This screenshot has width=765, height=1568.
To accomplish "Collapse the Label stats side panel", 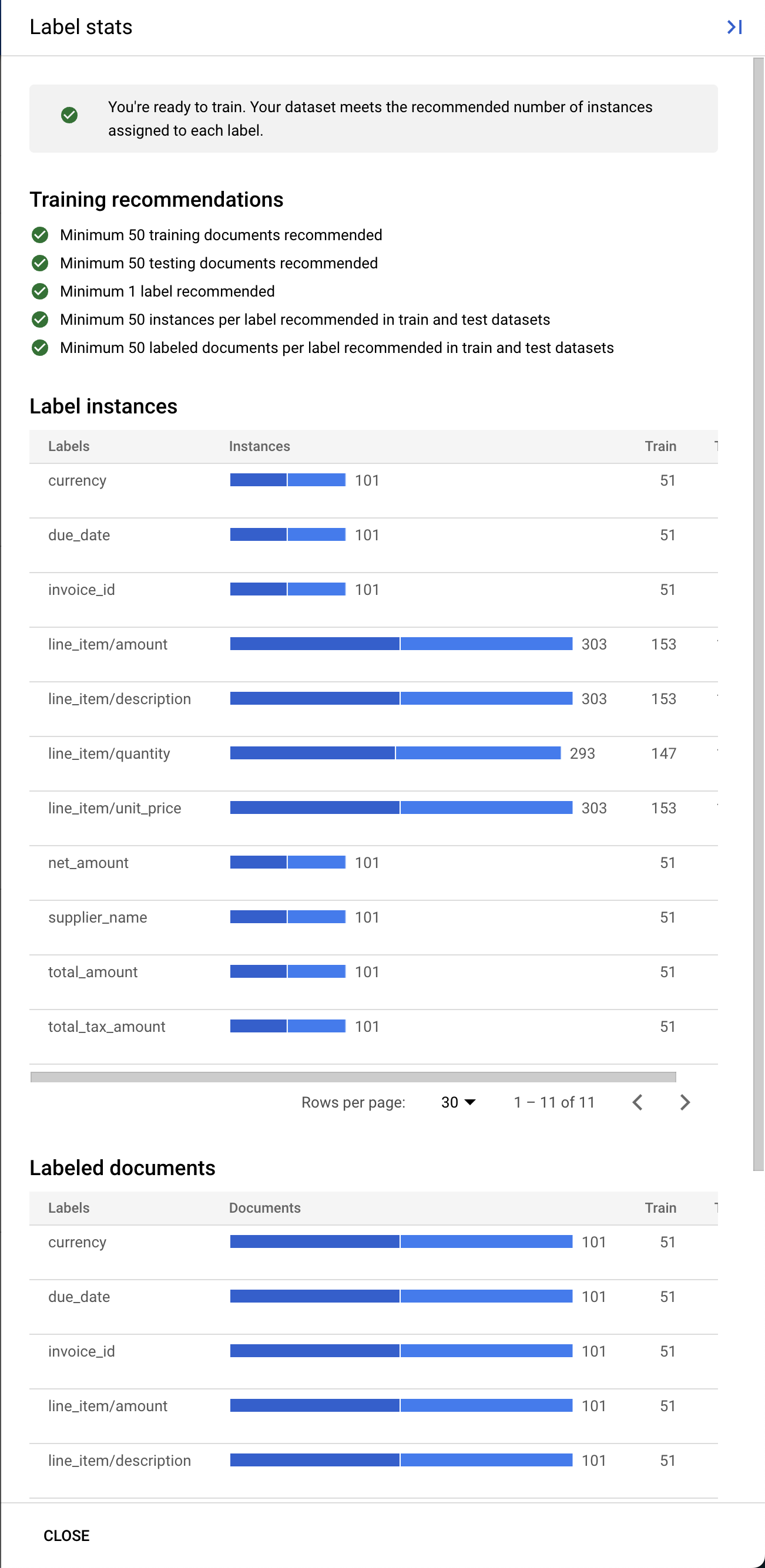I will pos(734,27).
